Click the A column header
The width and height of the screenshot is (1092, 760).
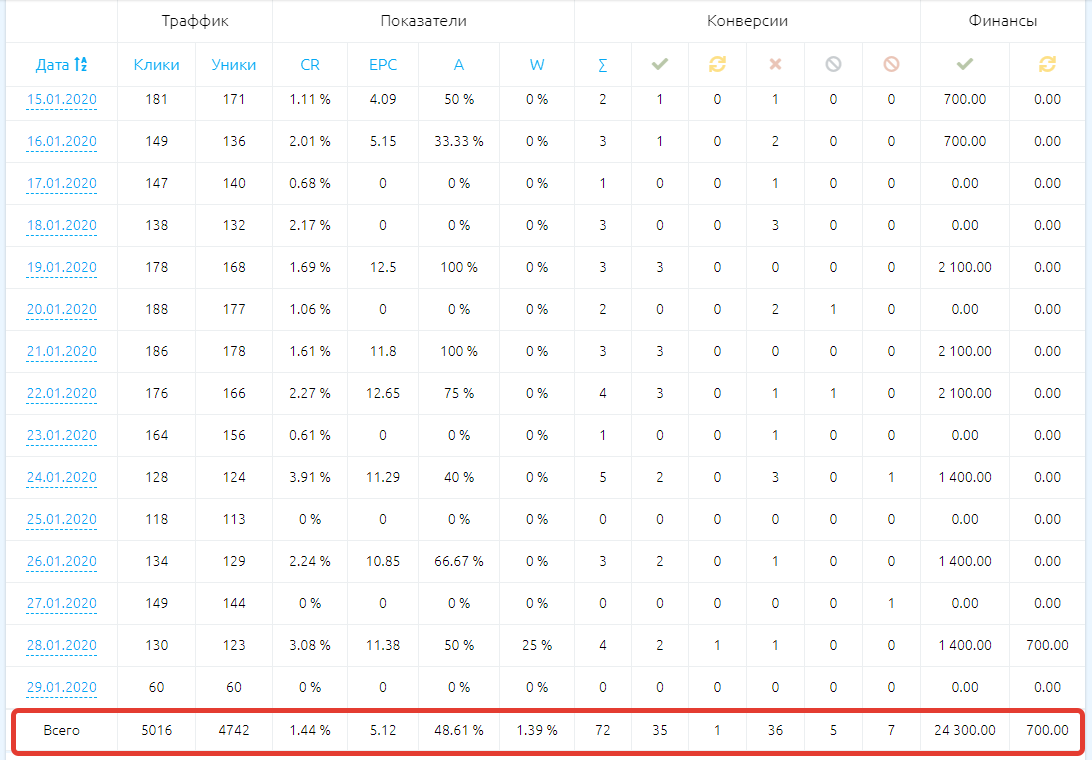[x=459, y=65]
